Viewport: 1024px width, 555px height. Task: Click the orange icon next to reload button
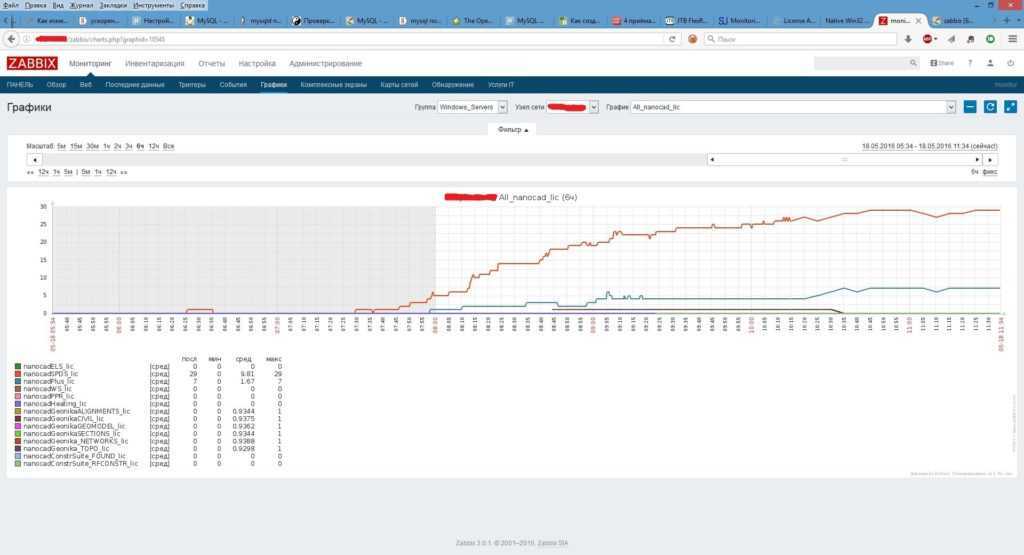pyautogui.click(x=692, y=39)
